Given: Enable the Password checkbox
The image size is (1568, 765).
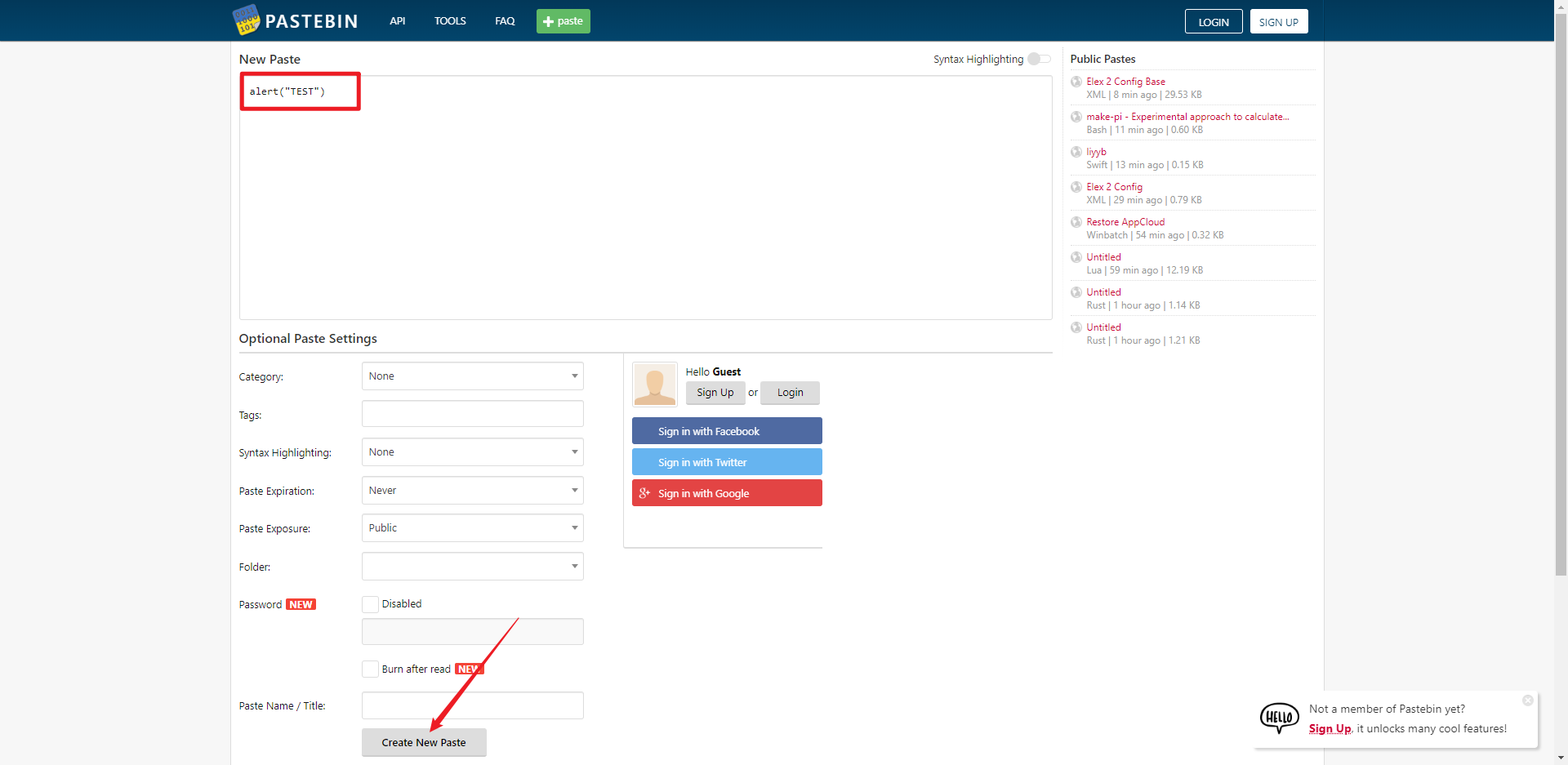Looking at the screenshot, I should tap(370, 604).
